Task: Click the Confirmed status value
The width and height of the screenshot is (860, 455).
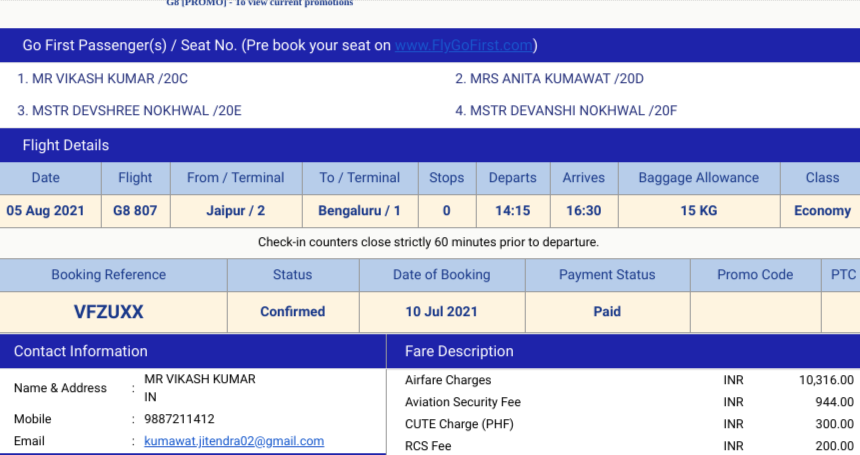Action: [292, 312]
